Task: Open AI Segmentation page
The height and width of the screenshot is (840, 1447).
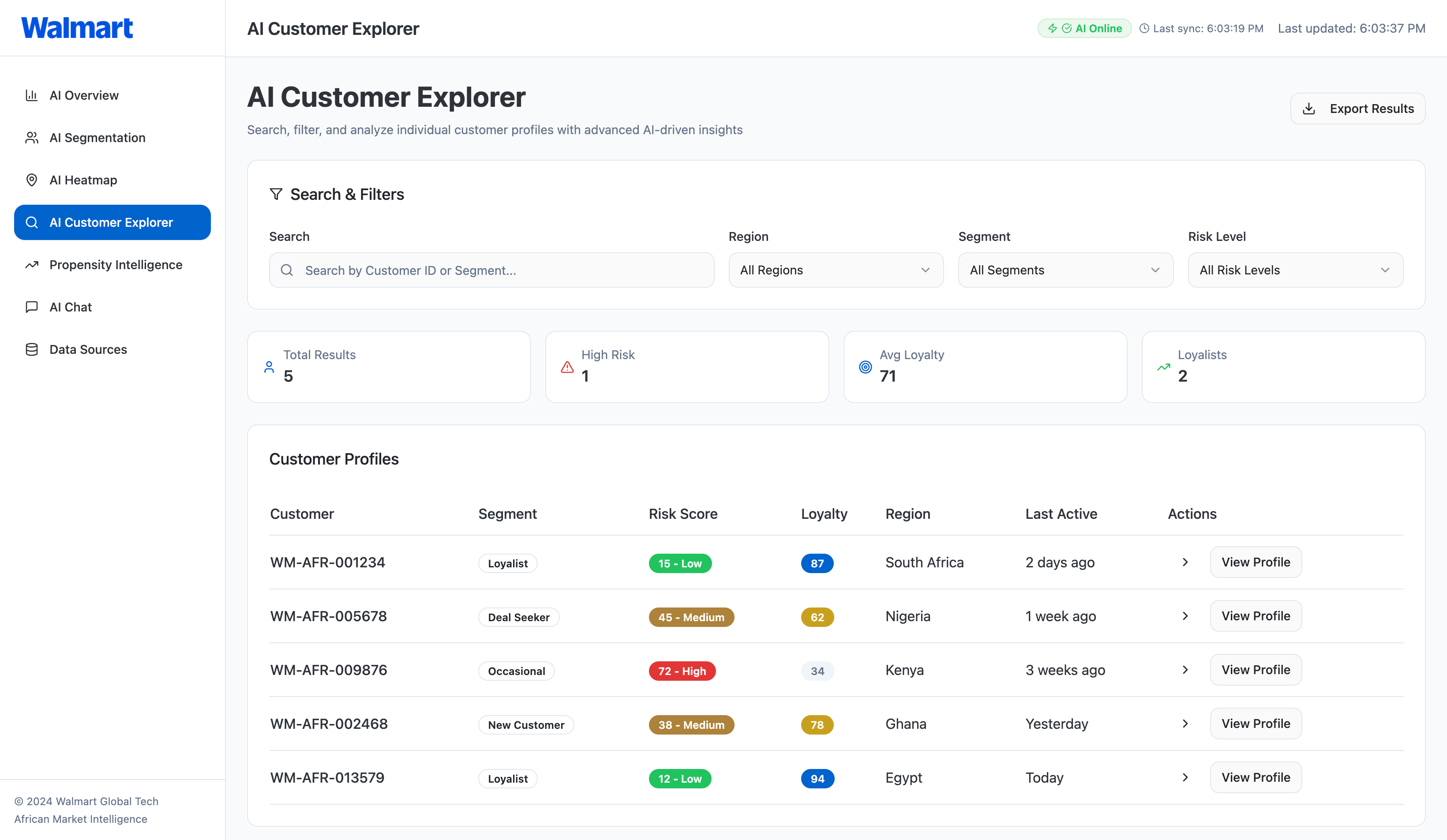Action: tap(112, 138)
